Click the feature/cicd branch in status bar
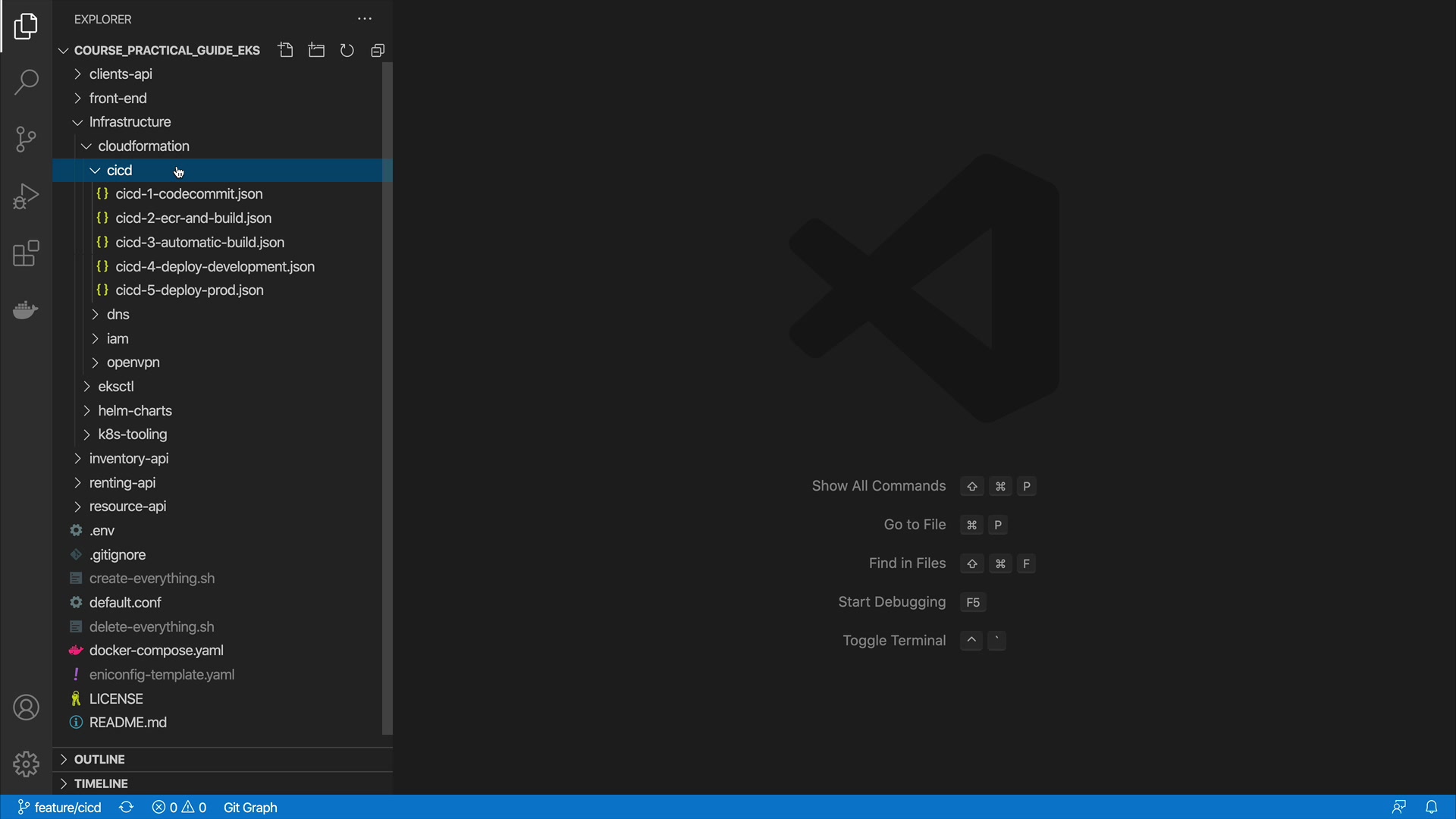This screenshot has height=819, width=1456. 60,808
